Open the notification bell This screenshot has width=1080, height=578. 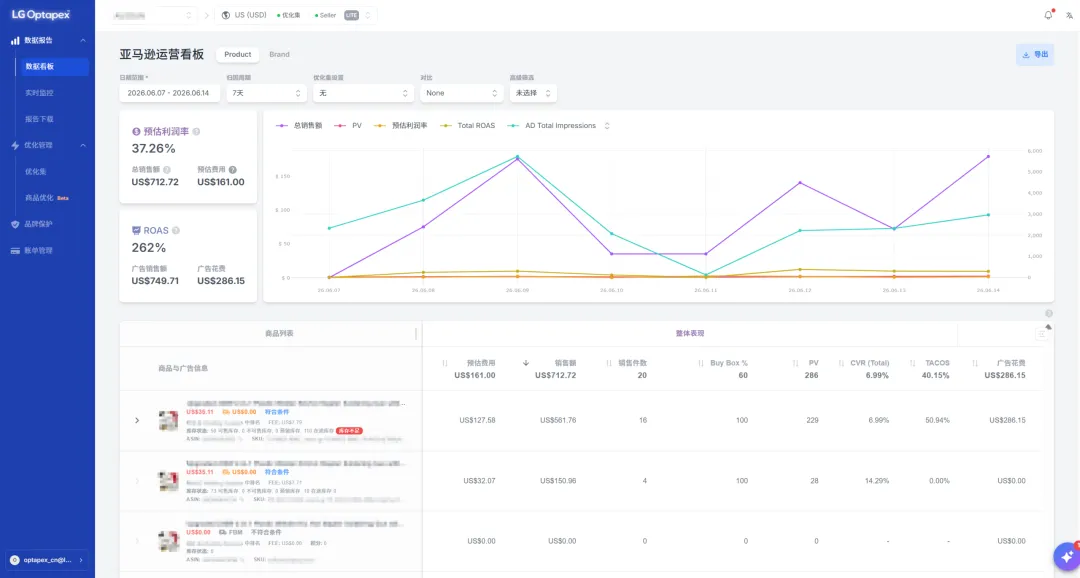1048,15
